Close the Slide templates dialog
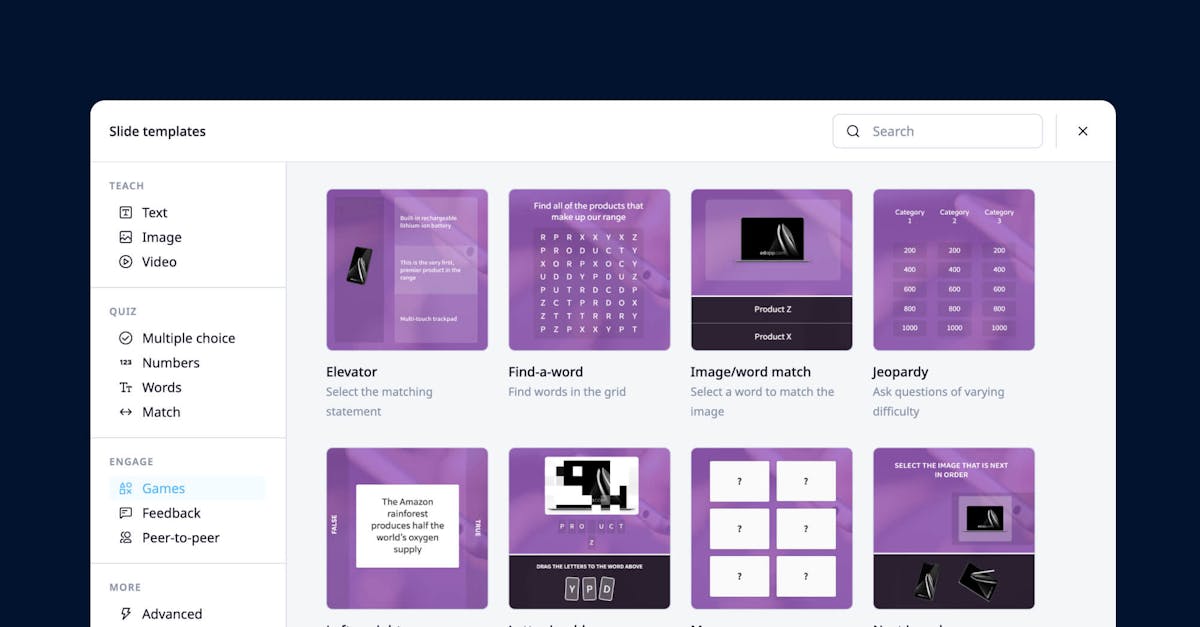Screen dimensions: 1200x627 pos(1083,131)
